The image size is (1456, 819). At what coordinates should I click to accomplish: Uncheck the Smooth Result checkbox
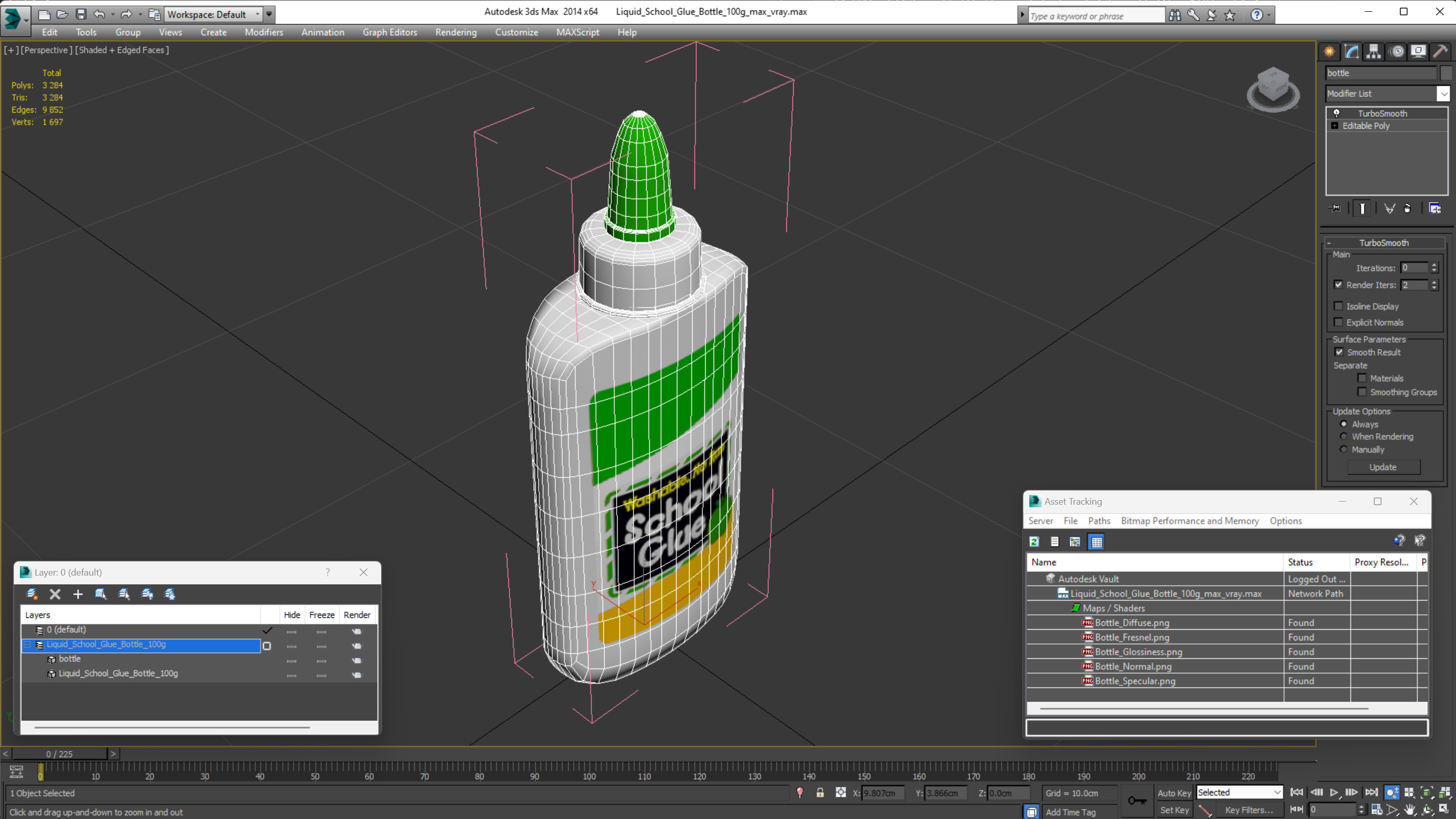click(x=1339, y=352)
